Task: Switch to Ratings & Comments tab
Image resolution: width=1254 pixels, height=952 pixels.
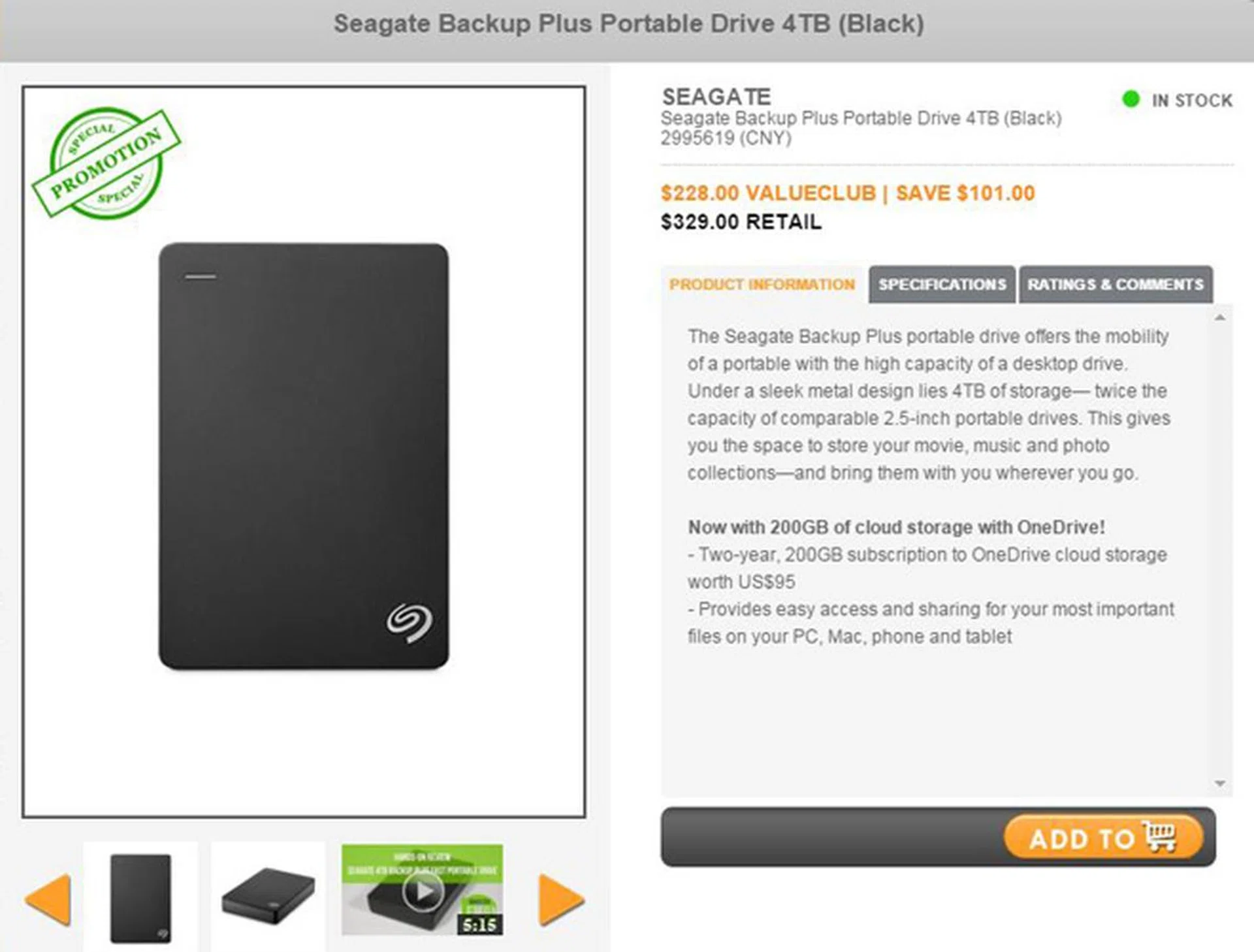Action: tap(1115, 285)
